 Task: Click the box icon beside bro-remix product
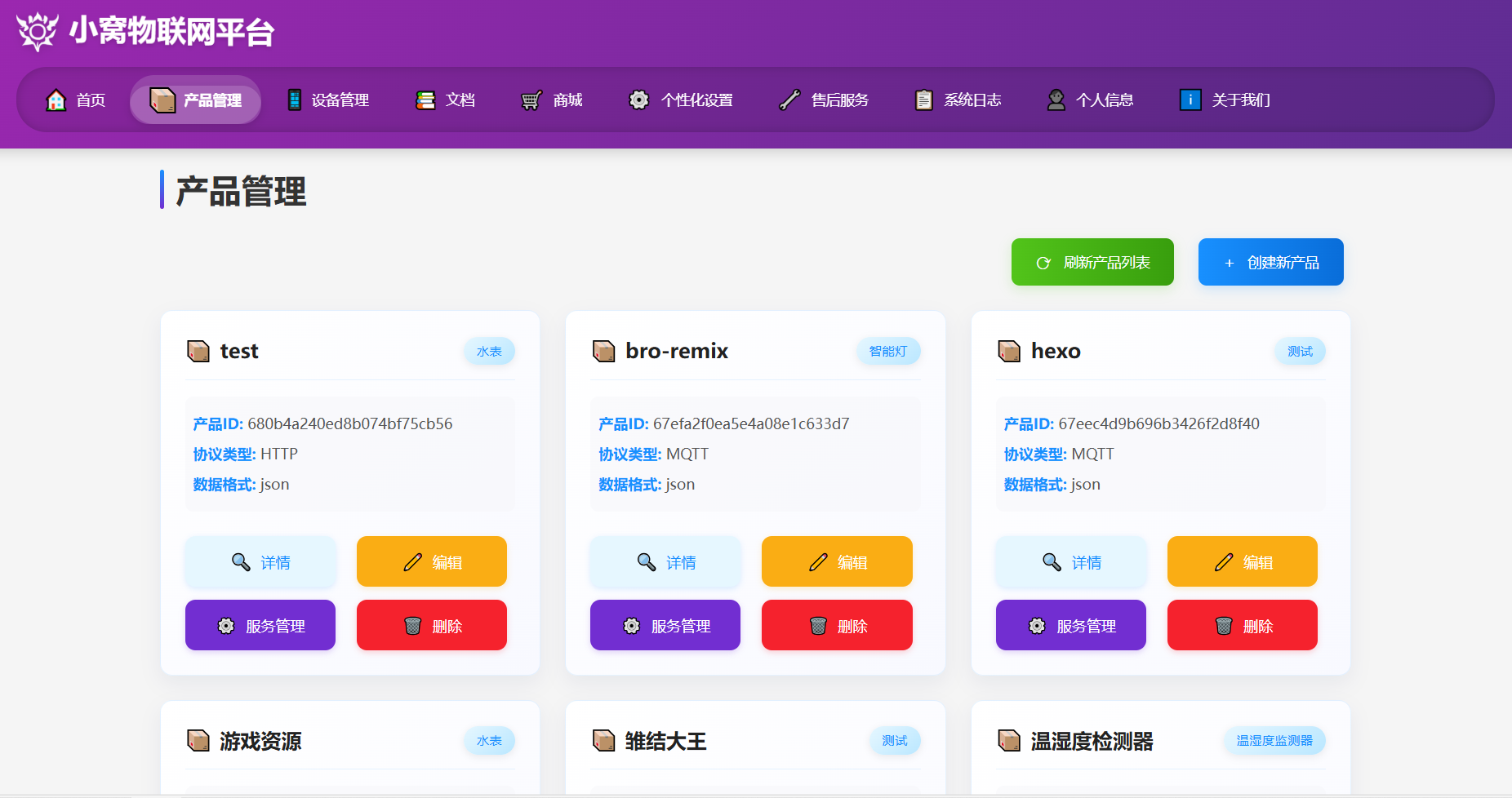point(603,351)
